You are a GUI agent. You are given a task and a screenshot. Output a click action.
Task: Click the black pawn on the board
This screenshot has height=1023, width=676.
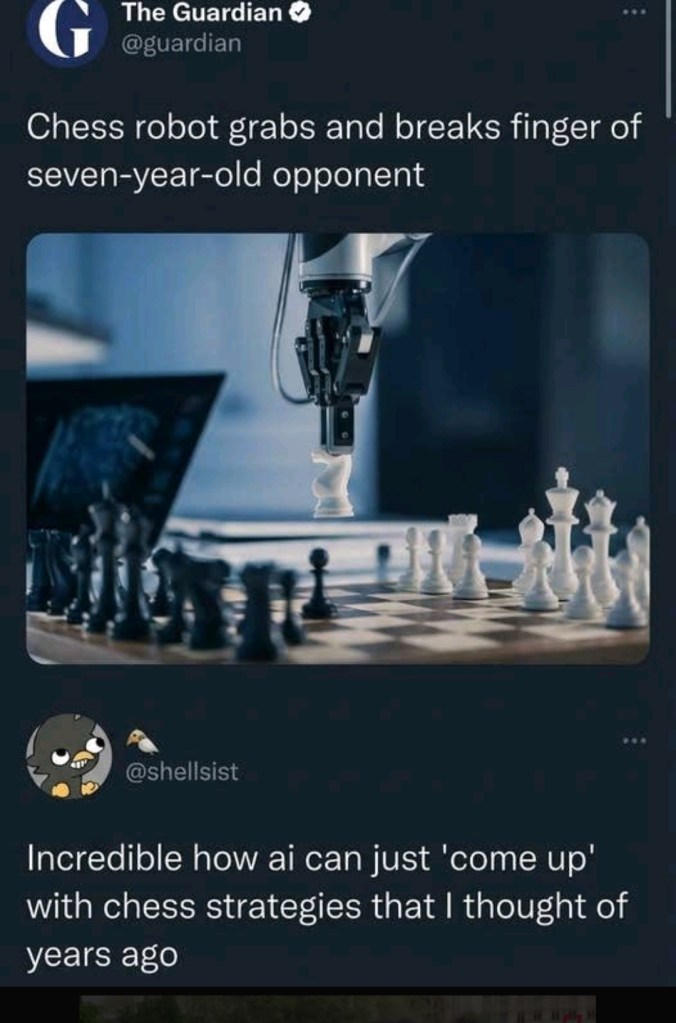coord(319,583)
